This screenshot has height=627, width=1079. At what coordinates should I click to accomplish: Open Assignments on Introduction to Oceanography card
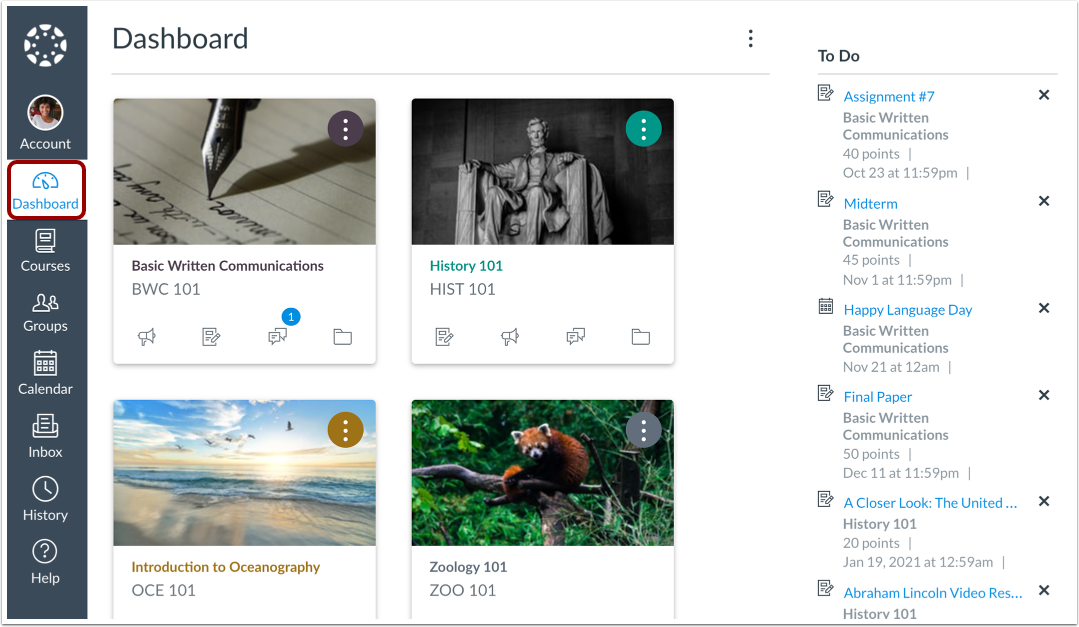[x=211, y=624]
